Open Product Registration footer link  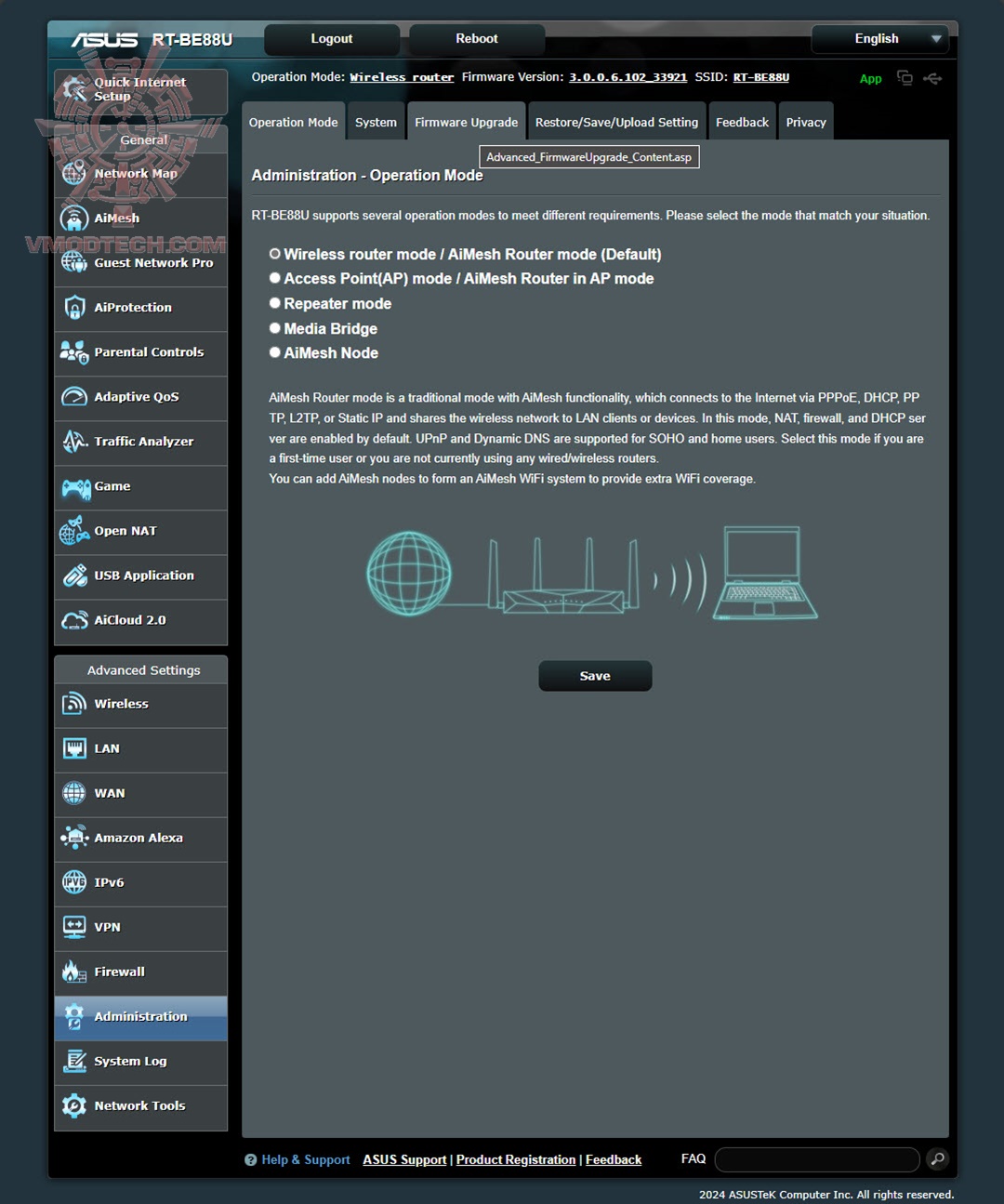[516, 1159]
